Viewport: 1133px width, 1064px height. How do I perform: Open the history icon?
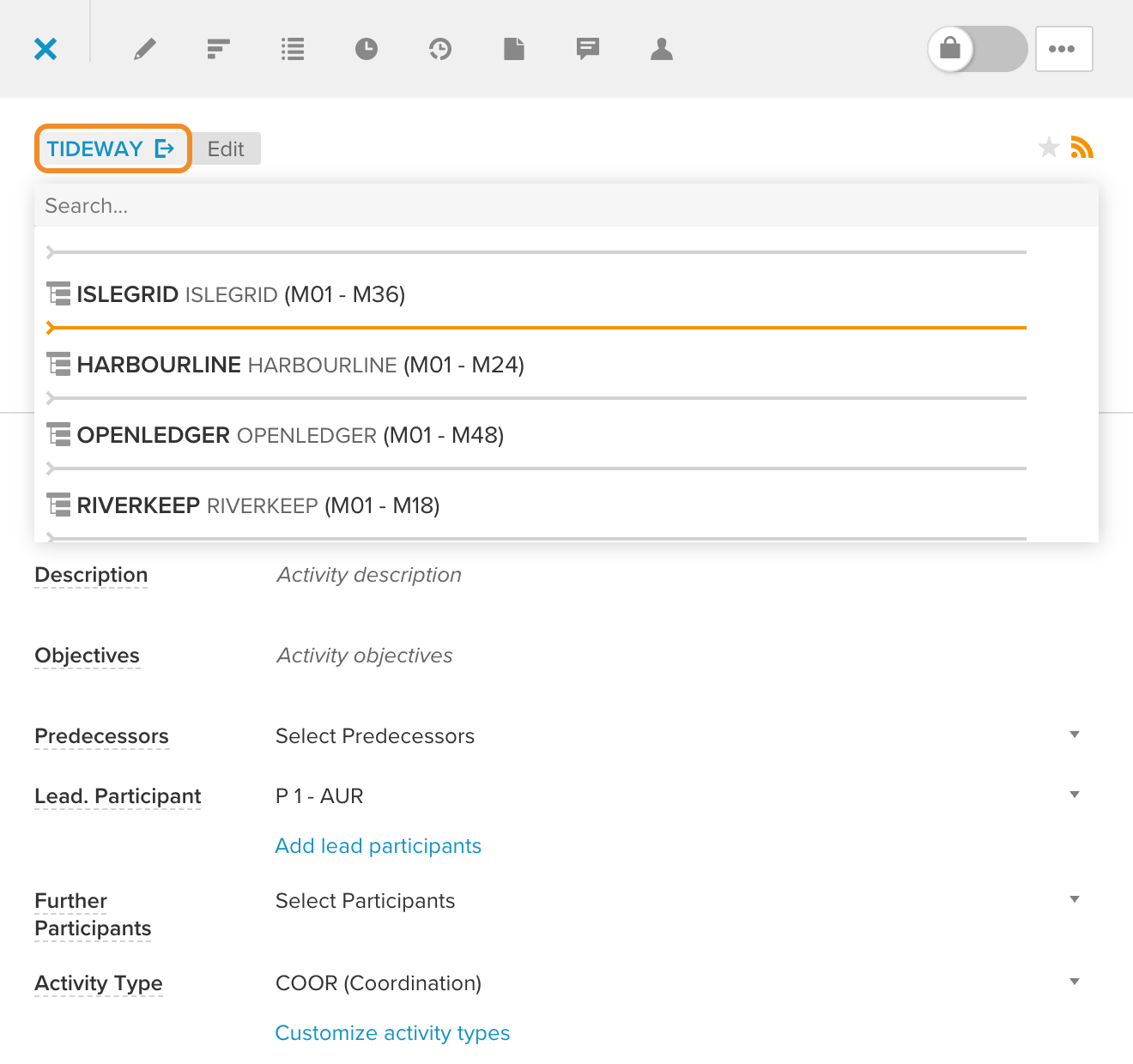pyautogui.click(x=440, y=49)
